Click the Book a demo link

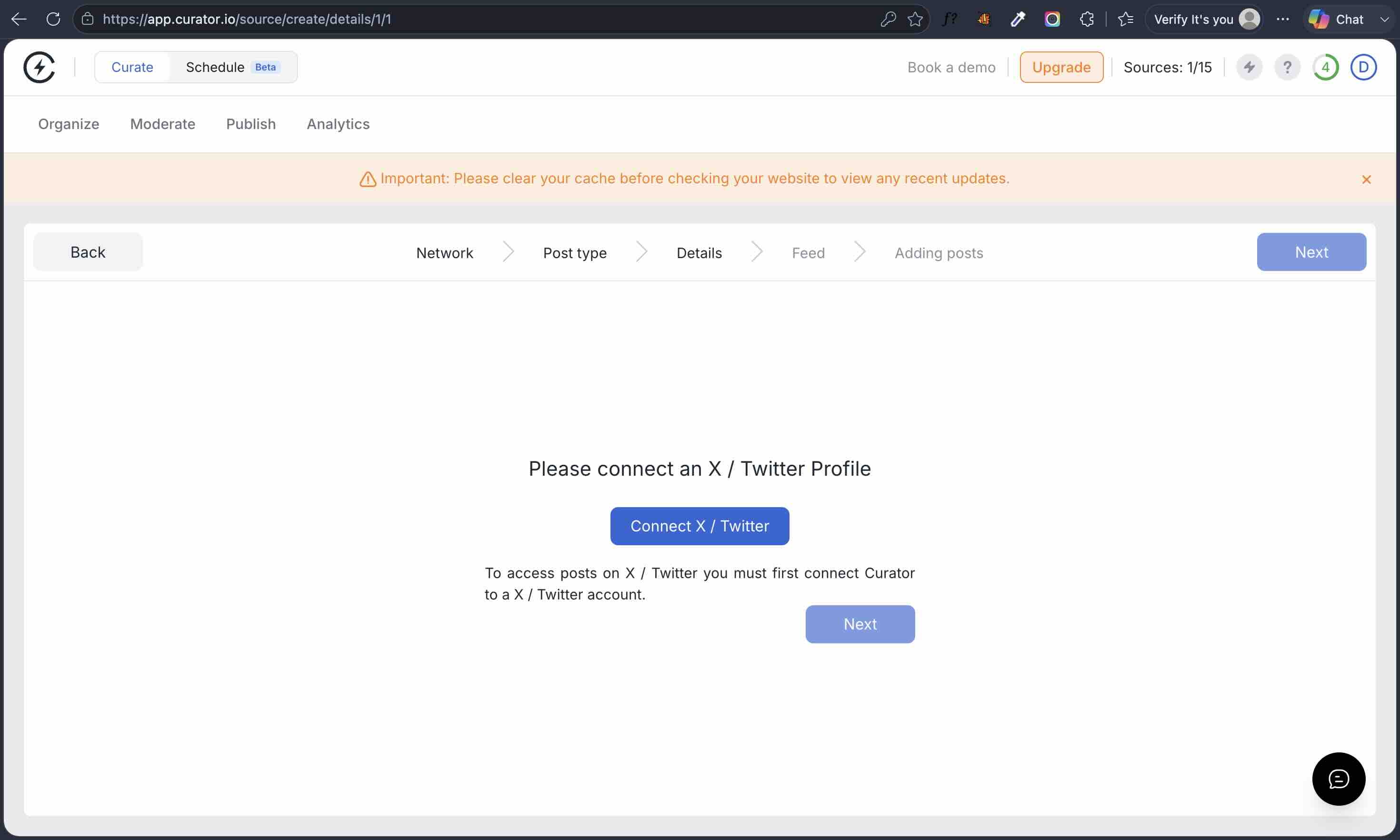click(951, 67)
